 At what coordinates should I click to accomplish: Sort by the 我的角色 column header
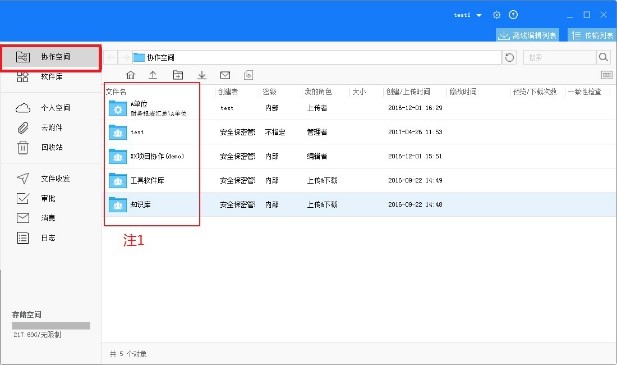[x=318, y=92]
